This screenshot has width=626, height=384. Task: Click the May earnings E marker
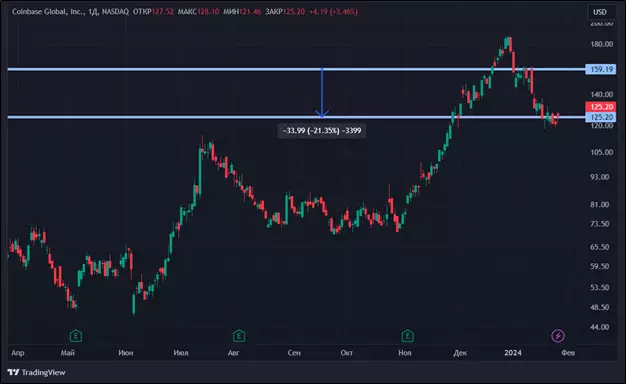click(x=76, y=336)
